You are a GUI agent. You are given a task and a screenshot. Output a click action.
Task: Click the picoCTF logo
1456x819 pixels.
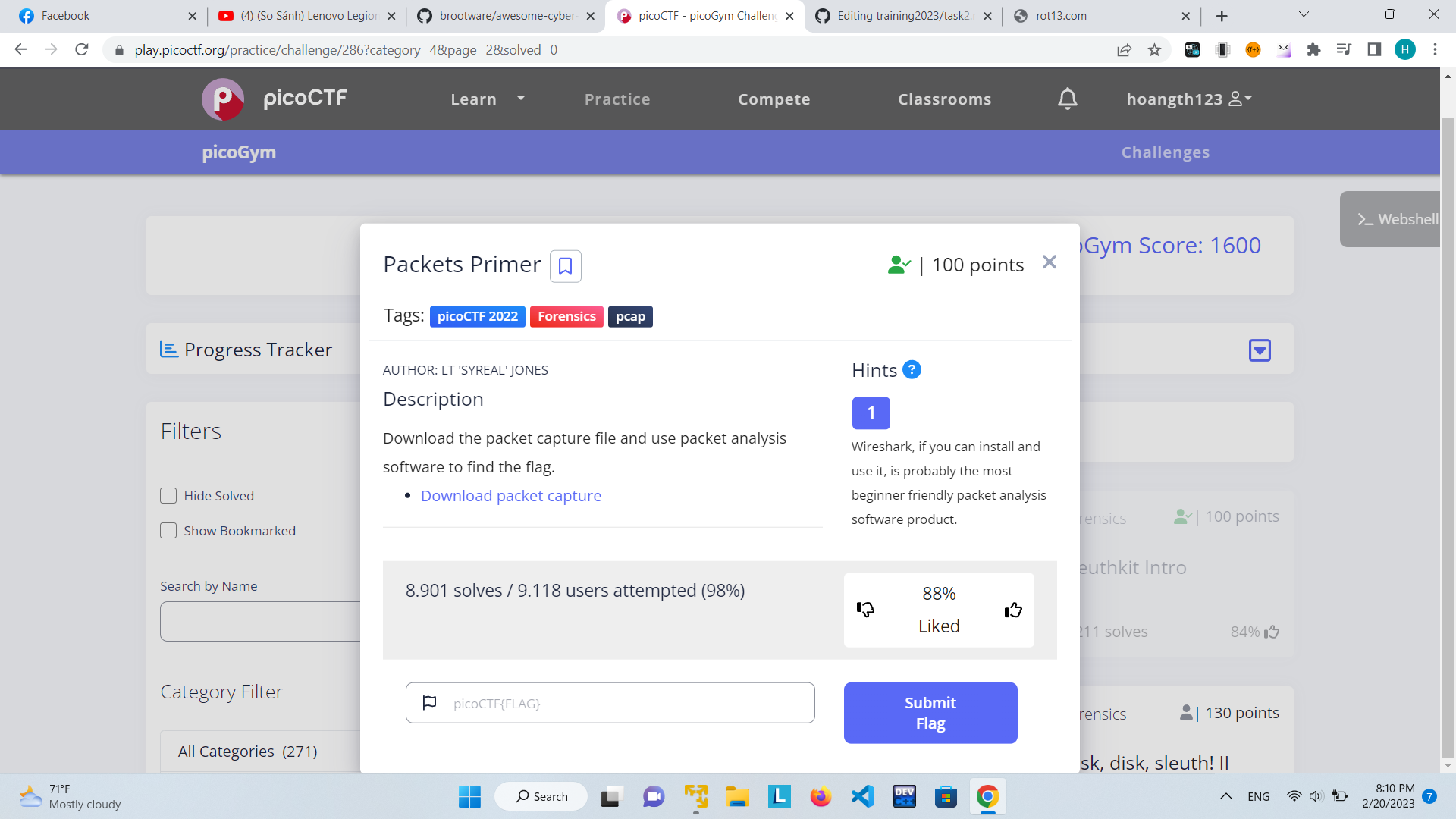(x=223, y=99)
